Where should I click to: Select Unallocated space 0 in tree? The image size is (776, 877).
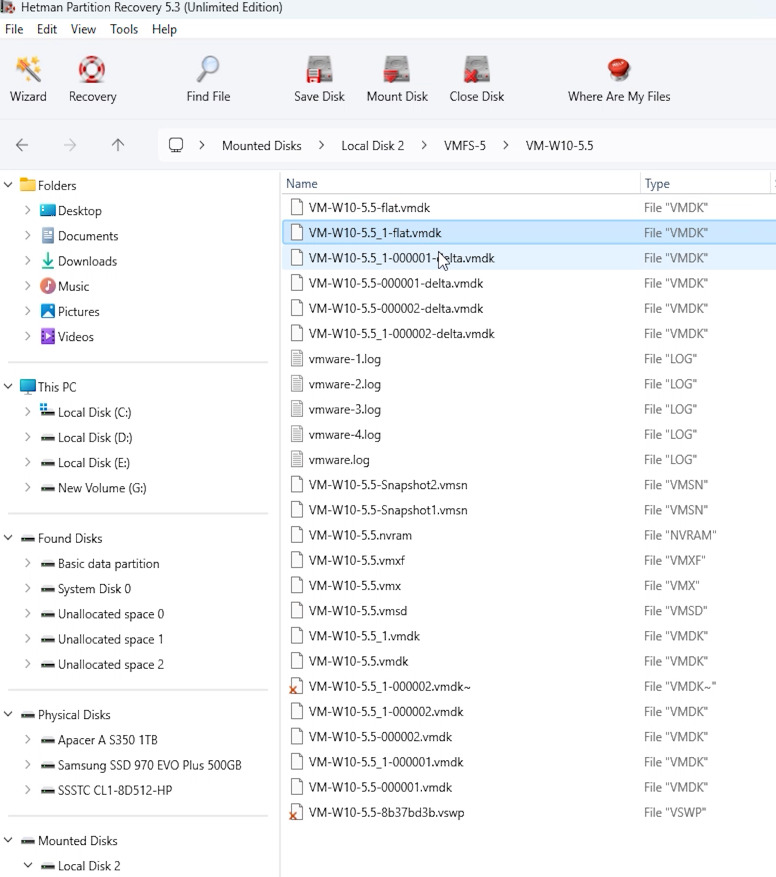111,614
